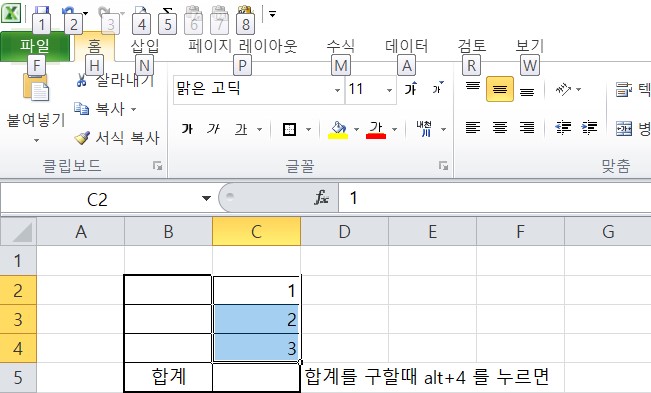The image size is (651, 393).
Task: Open the 복사 dropdown arrow
Action: point(134,110)
